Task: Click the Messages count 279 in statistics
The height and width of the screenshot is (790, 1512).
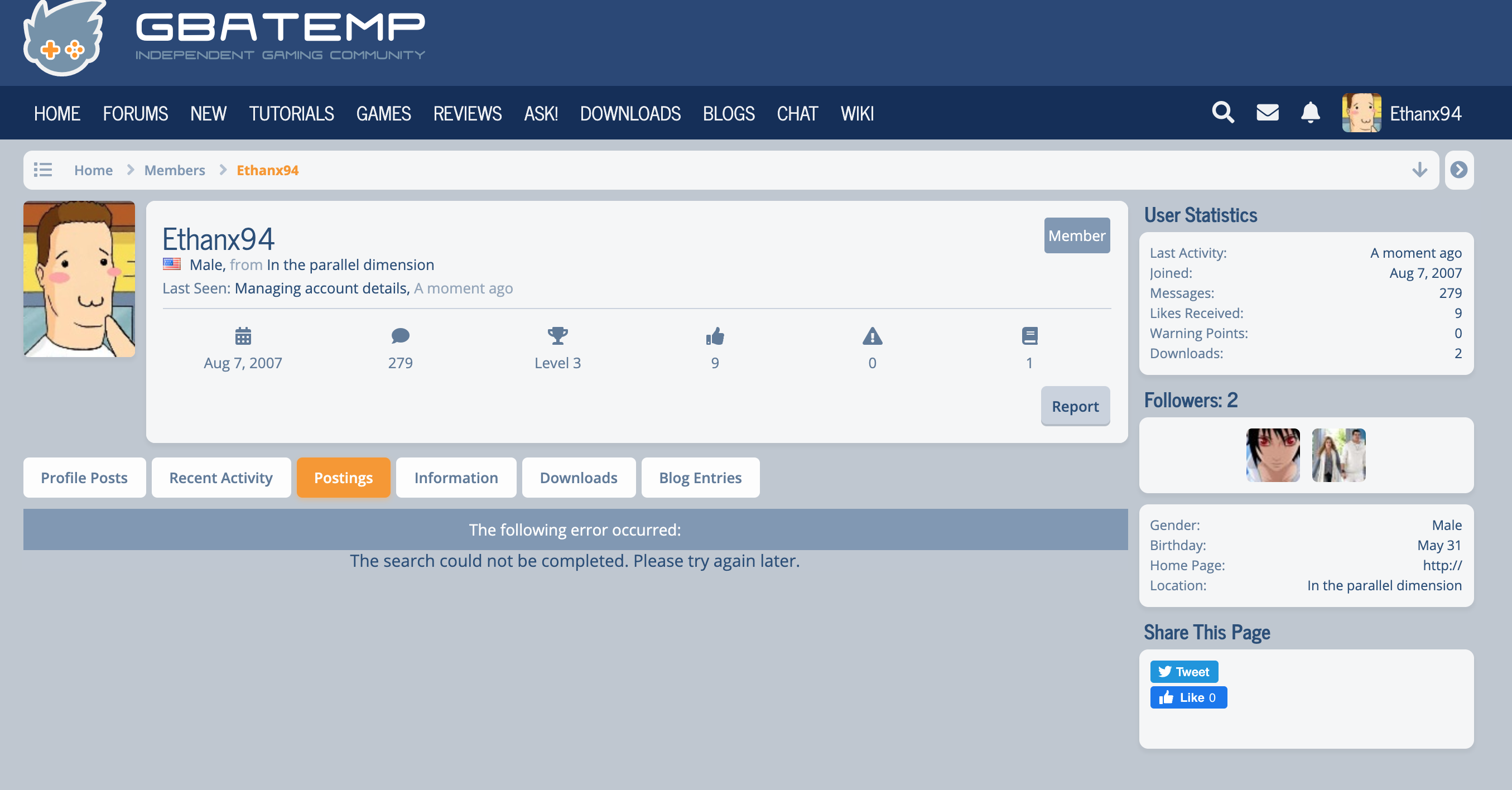Action: coord(1451,293)
